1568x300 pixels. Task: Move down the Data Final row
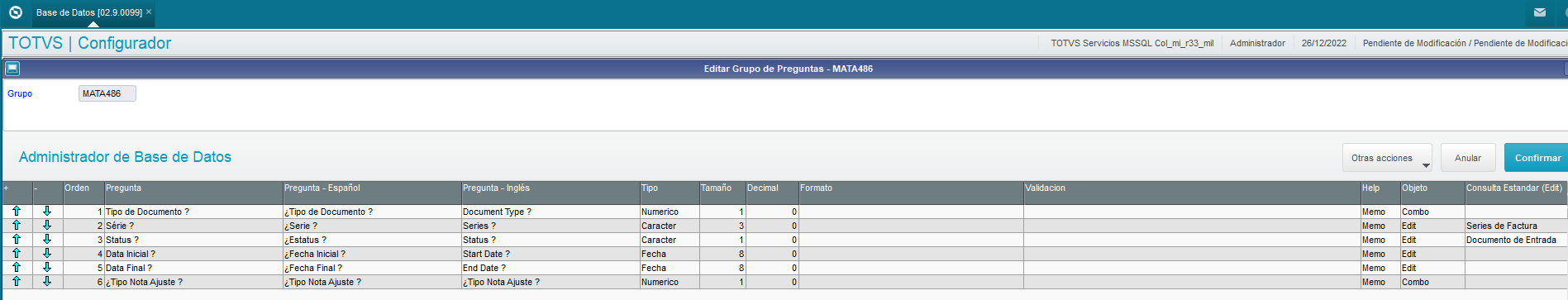47,268
